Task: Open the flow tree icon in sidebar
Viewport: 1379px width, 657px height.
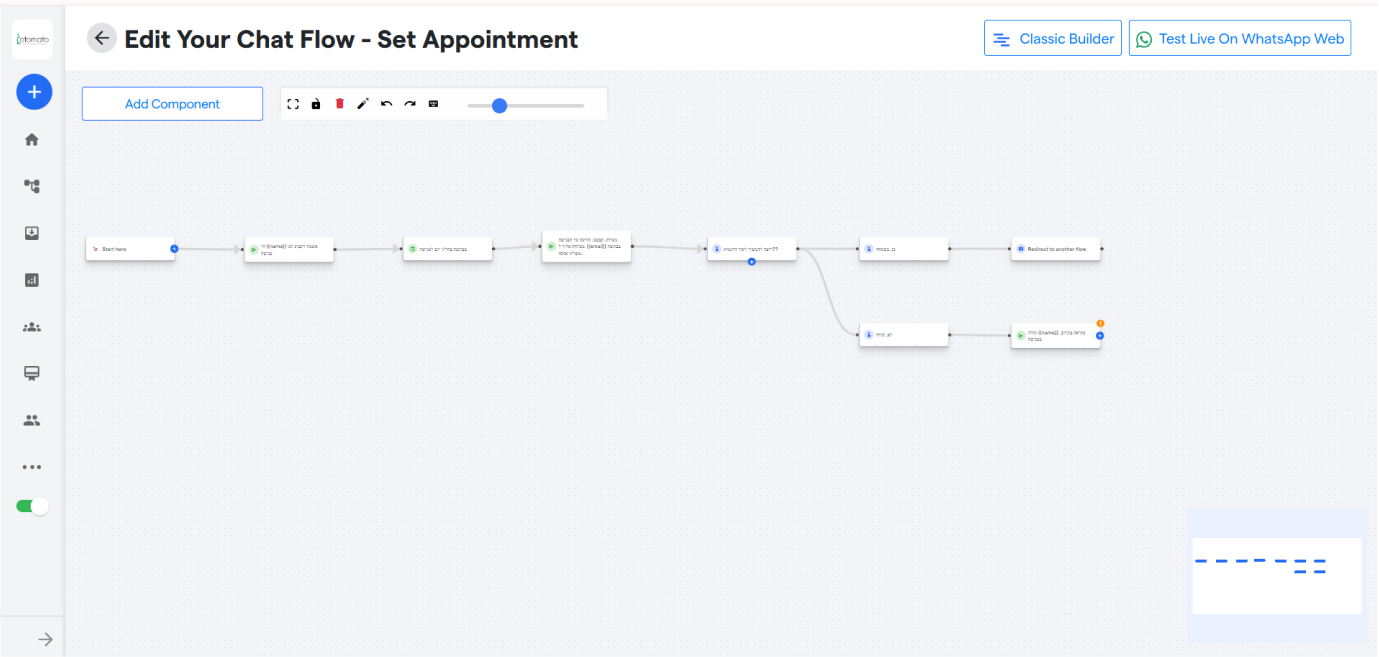Action: pos(32,186)
